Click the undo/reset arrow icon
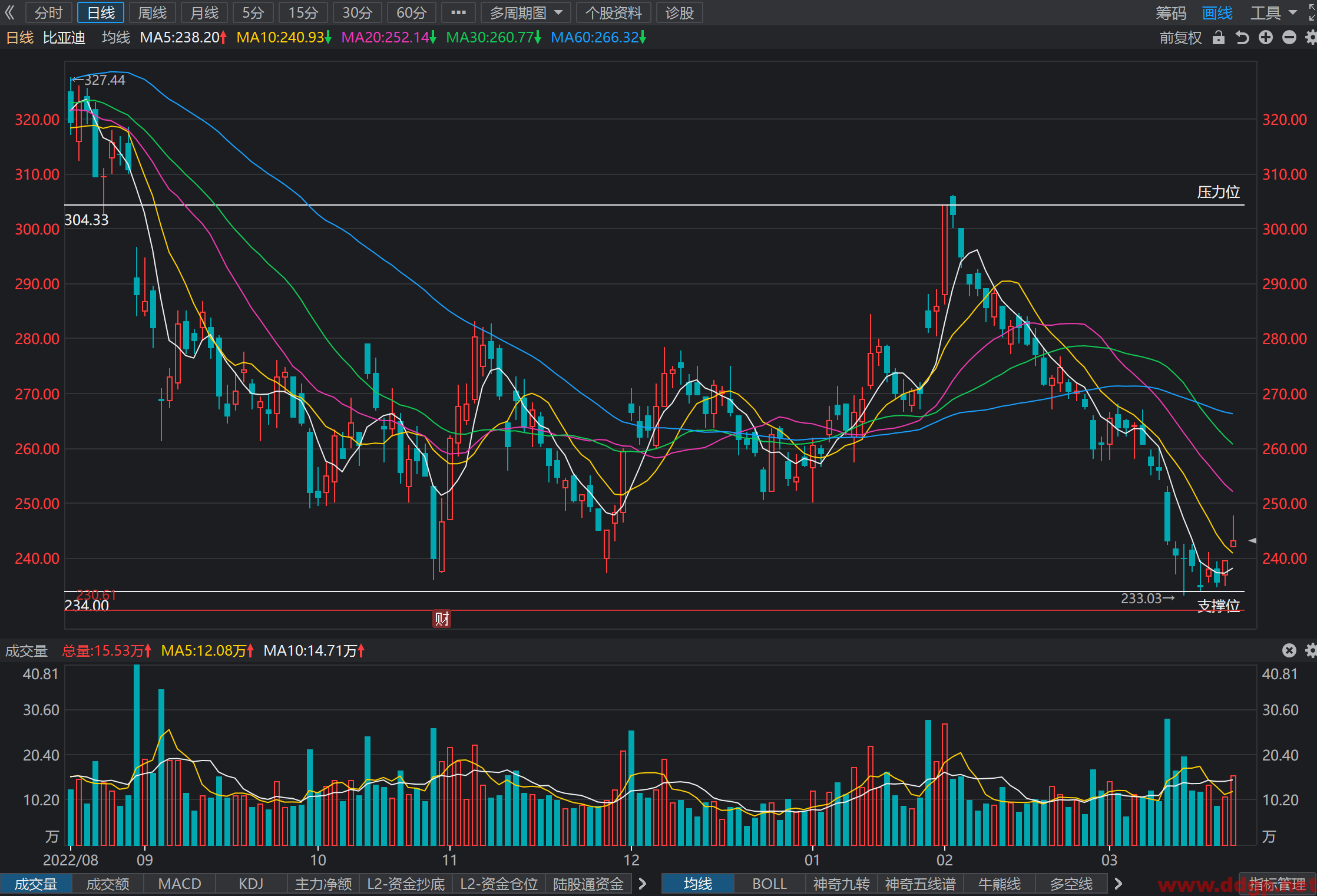This screenshot has height=896, width=1317. [1242, 38]
